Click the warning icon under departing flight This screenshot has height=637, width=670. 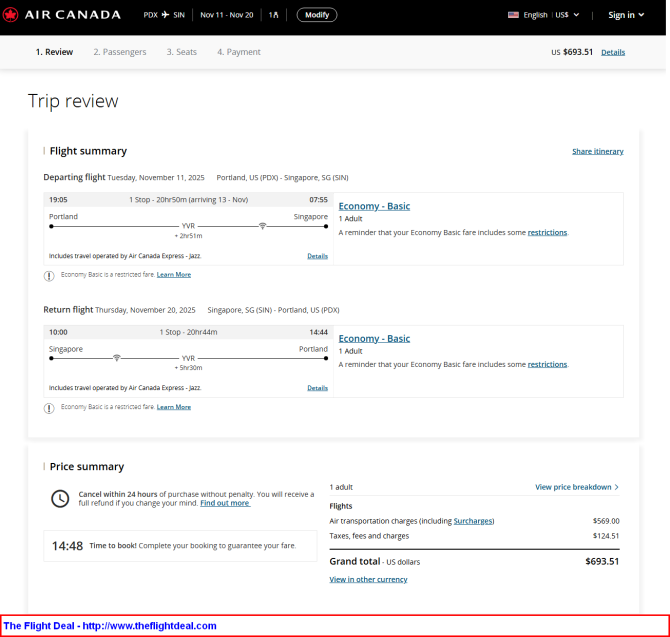pyautogui.click(x=49, y=276)
